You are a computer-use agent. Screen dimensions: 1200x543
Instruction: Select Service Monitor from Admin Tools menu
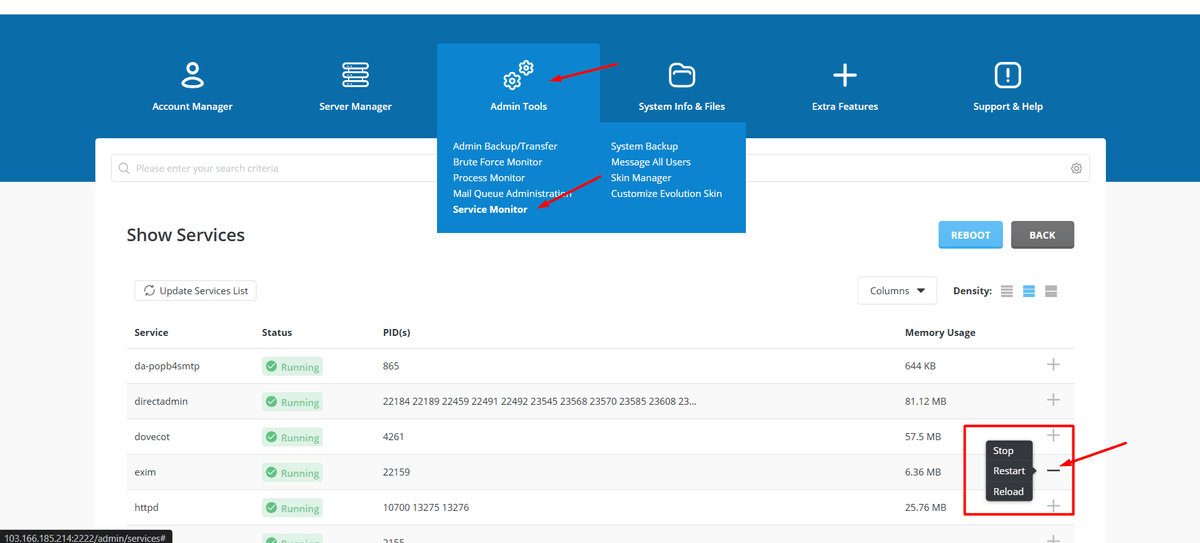click(x=490, y=210)
